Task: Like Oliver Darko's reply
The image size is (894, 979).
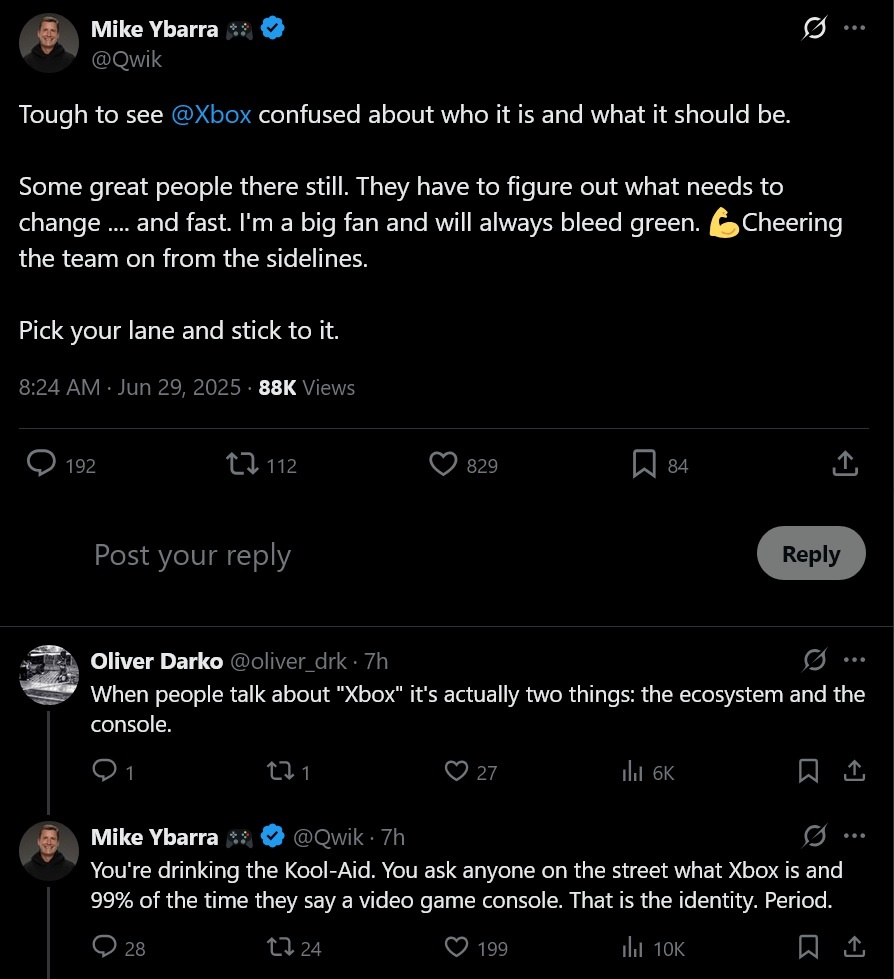Action: pos(457,772)
